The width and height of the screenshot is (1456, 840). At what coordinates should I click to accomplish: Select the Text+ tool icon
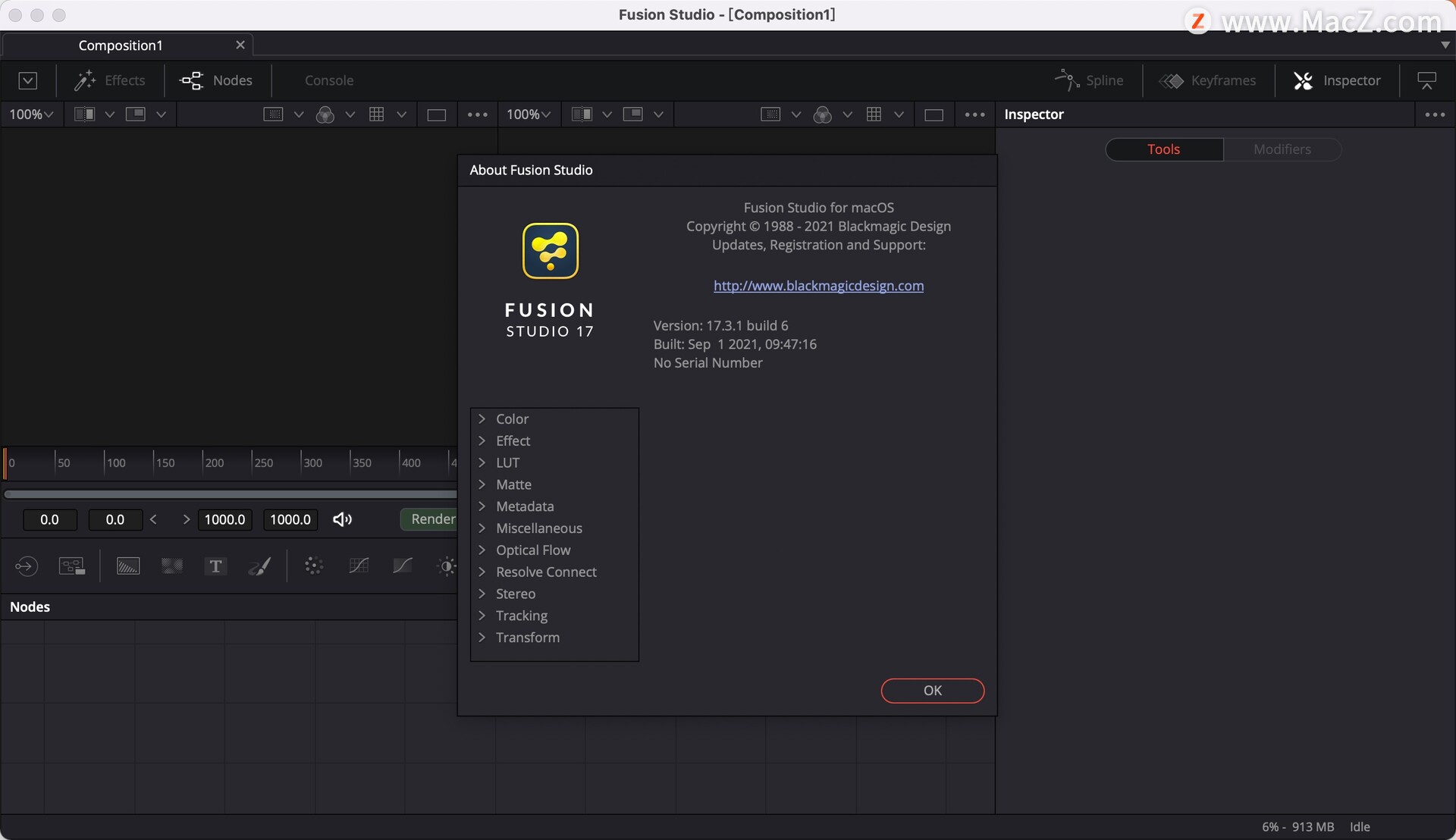(215, 566)
